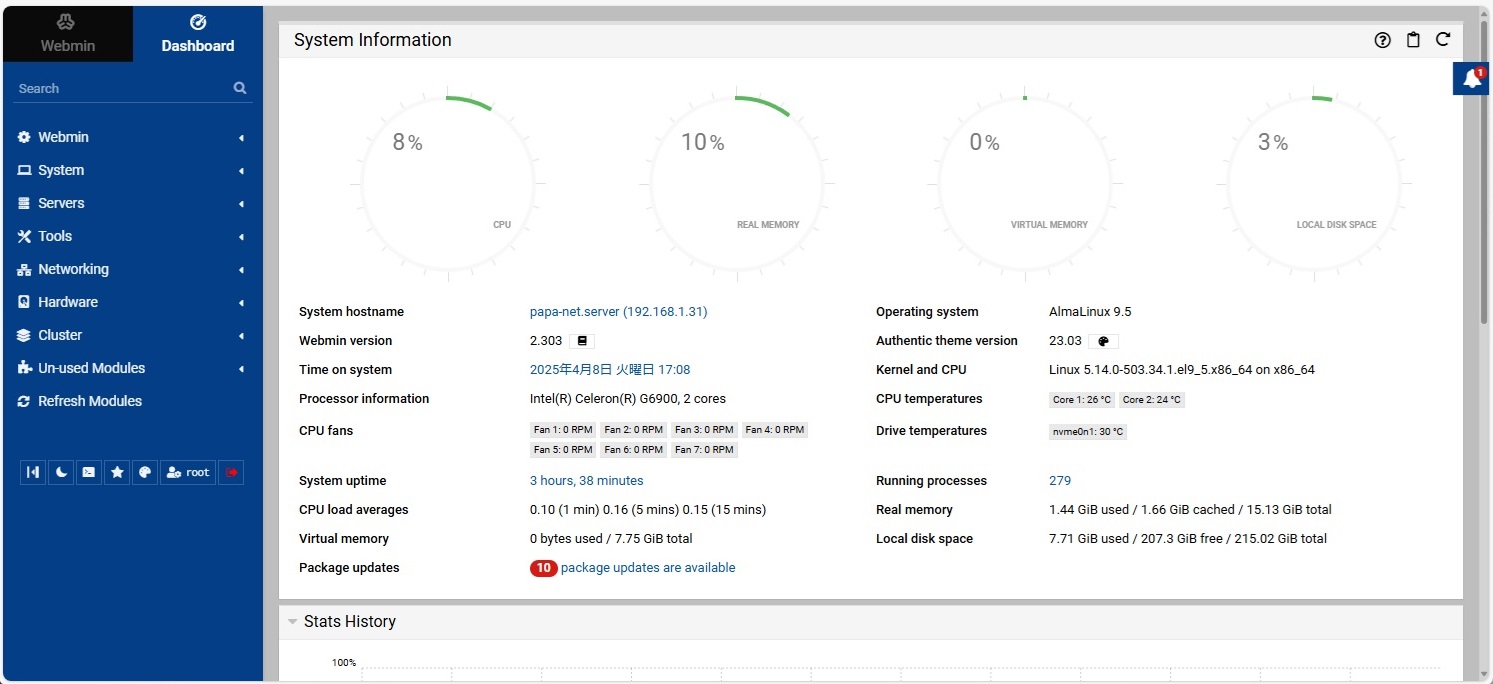Click the Fan 1: 0 RPM tag
This screenshot has height=684, width=1493.
point(563,430)
